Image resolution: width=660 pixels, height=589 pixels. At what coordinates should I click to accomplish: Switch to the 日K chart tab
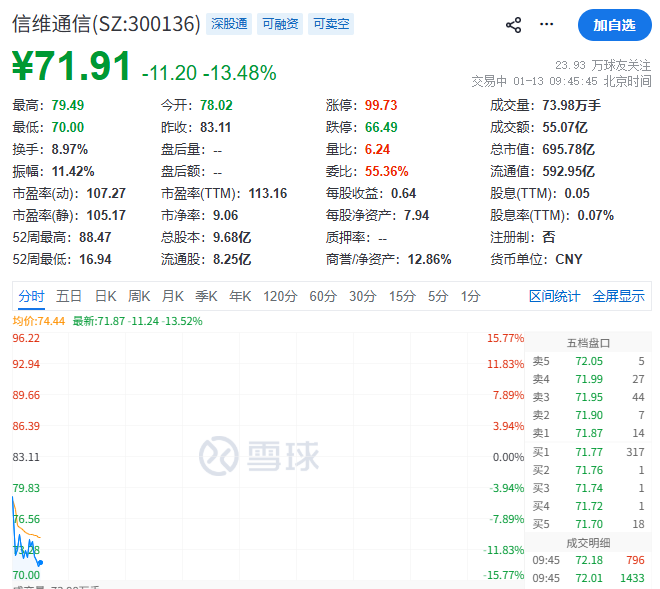coord(105,296)
